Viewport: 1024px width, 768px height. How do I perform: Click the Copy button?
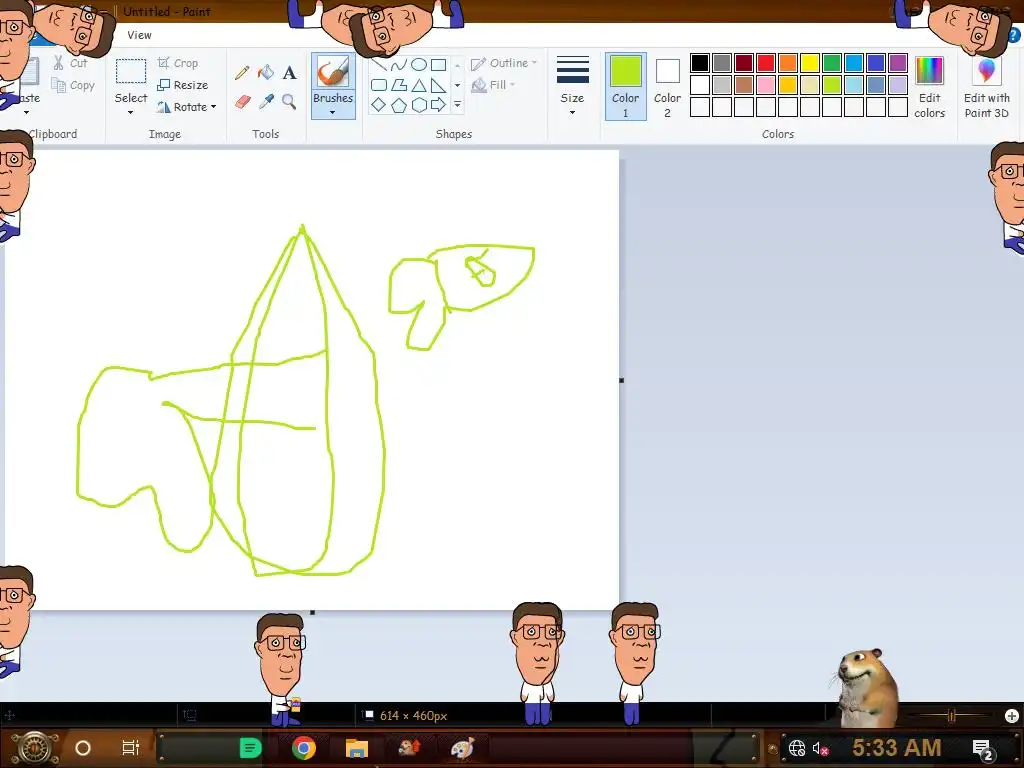coord(73,85)
